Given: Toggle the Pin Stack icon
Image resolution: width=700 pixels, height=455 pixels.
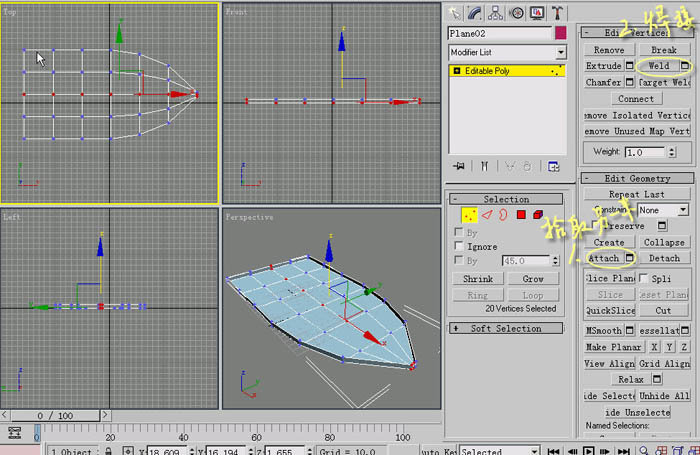Looking at the screenshot, I should (x=458, y=167).
